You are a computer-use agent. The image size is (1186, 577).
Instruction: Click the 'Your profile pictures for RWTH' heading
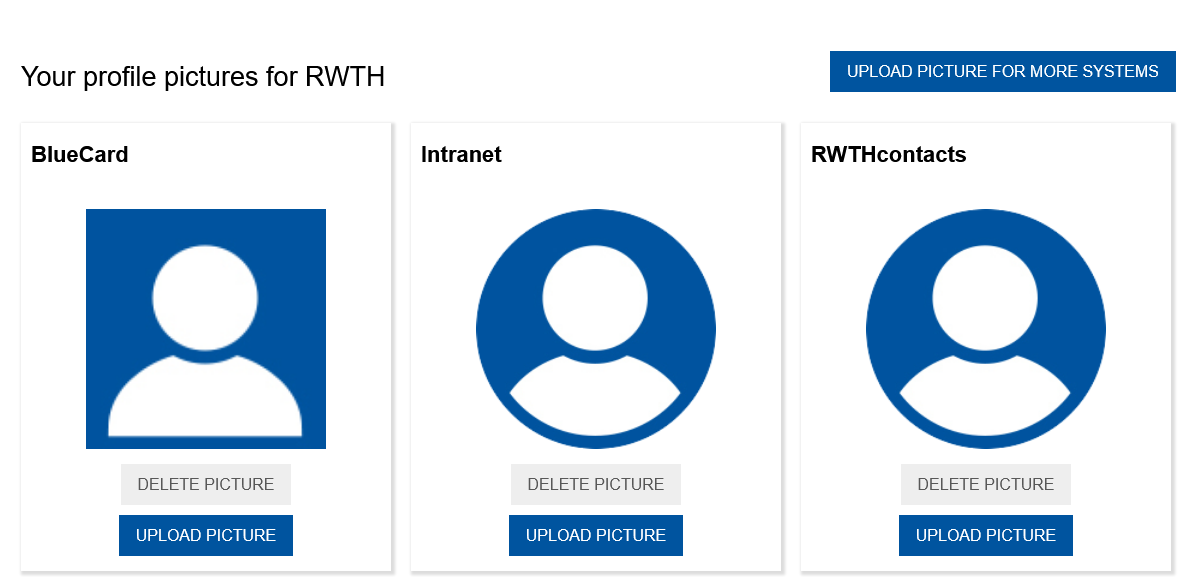pos(203,77)
